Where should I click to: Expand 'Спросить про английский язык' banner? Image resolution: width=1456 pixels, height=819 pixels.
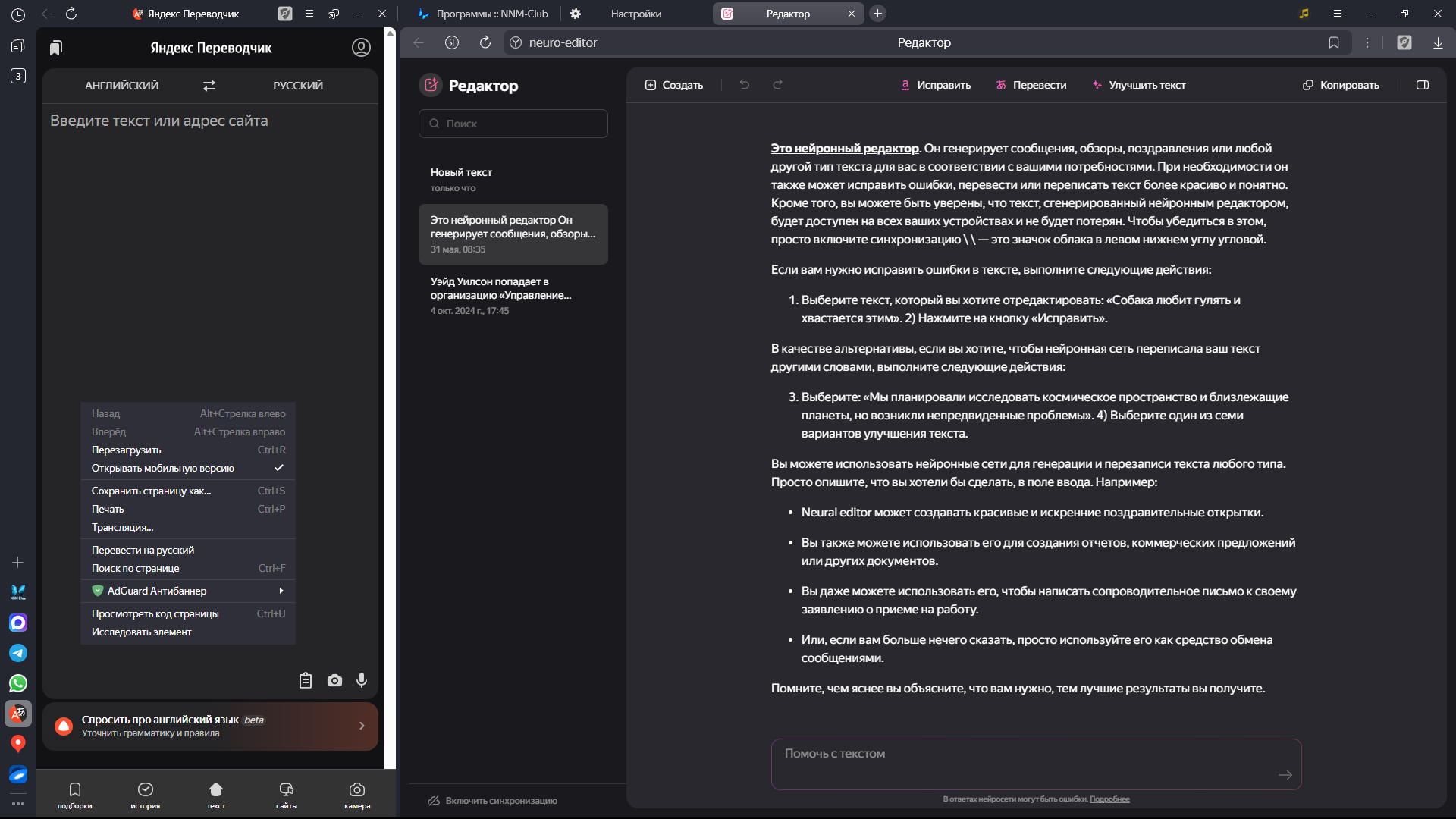point(210,726)
